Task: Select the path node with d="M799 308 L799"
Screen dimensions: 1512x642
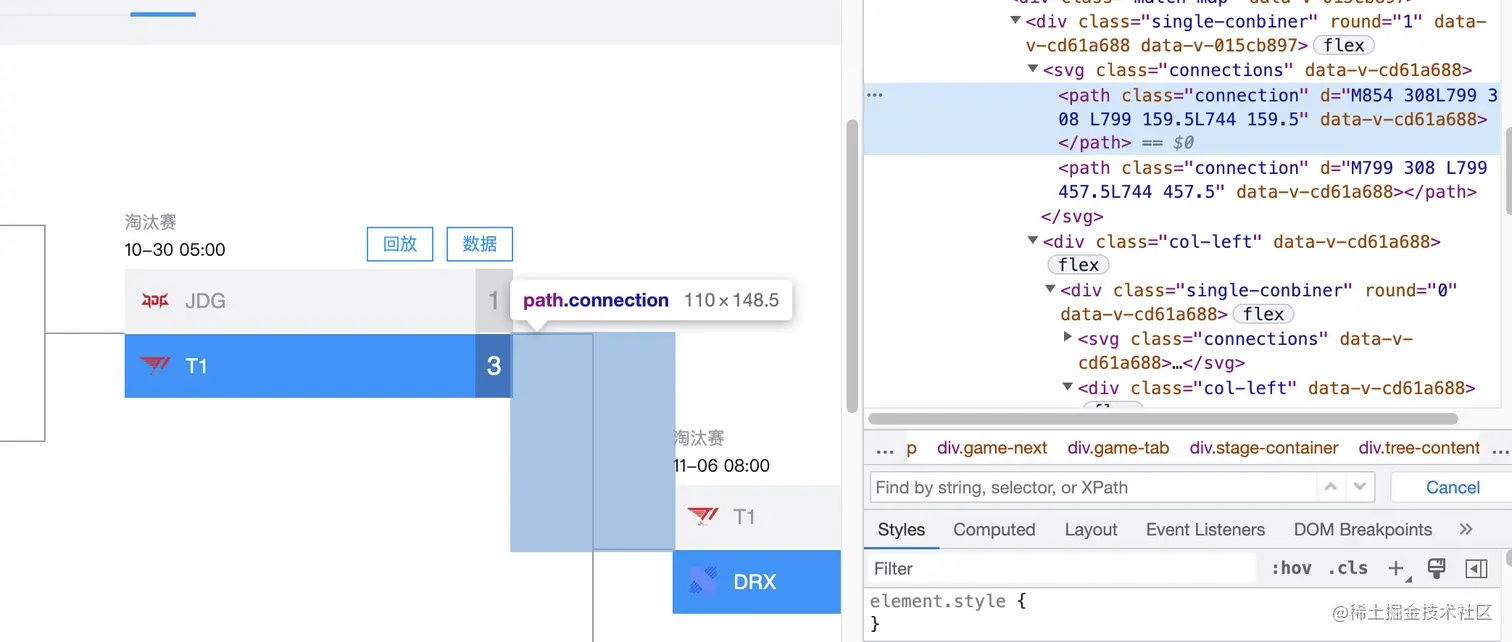Action: click(1273, 180)
